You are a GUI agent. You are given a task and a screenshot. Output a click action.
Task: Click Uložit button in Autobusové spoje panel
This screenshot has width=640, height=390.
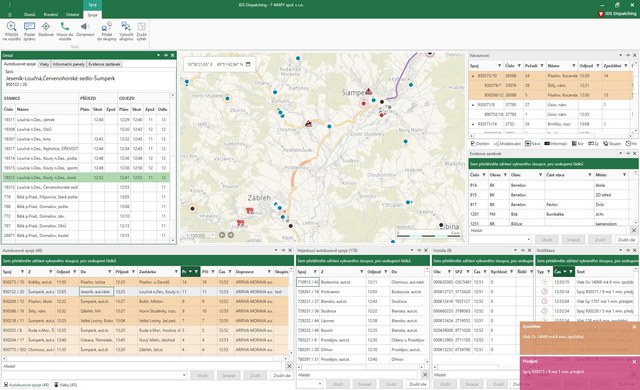(202, 375)
